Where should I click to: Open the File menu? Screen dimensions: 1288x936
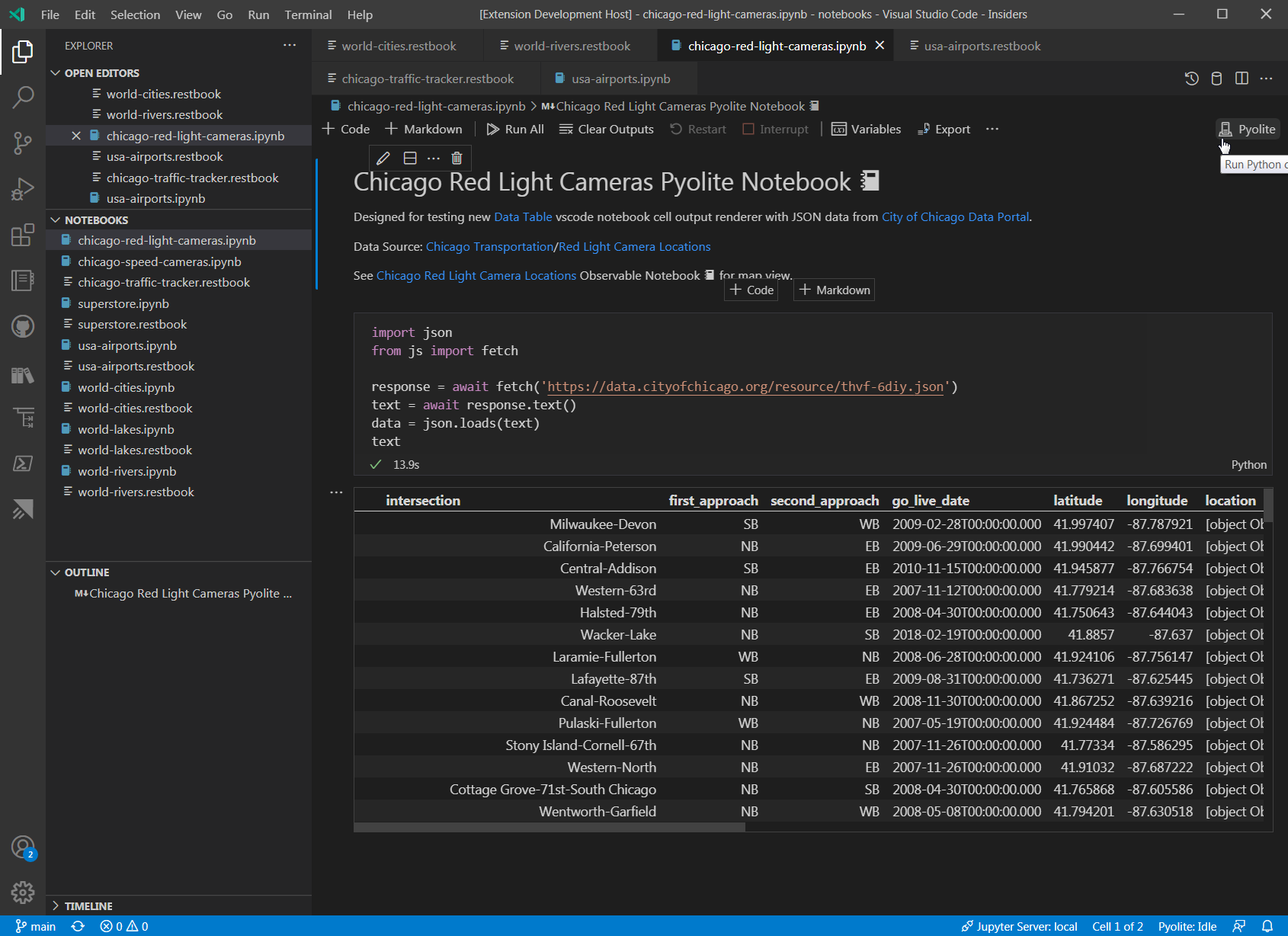50,14
